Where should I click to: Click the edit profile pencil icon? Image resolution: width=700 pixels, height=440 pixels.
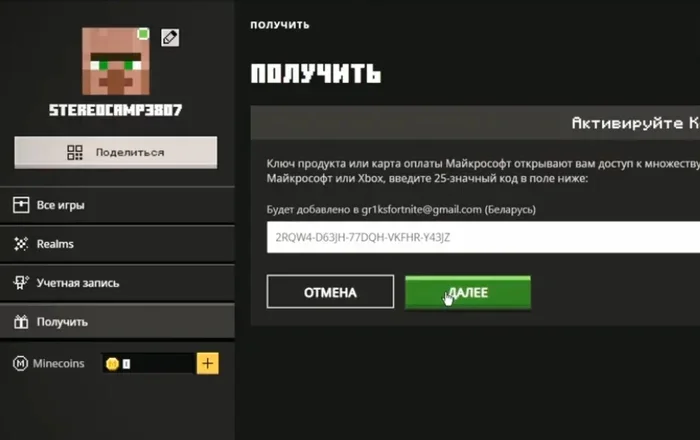[x=170, y=37]
